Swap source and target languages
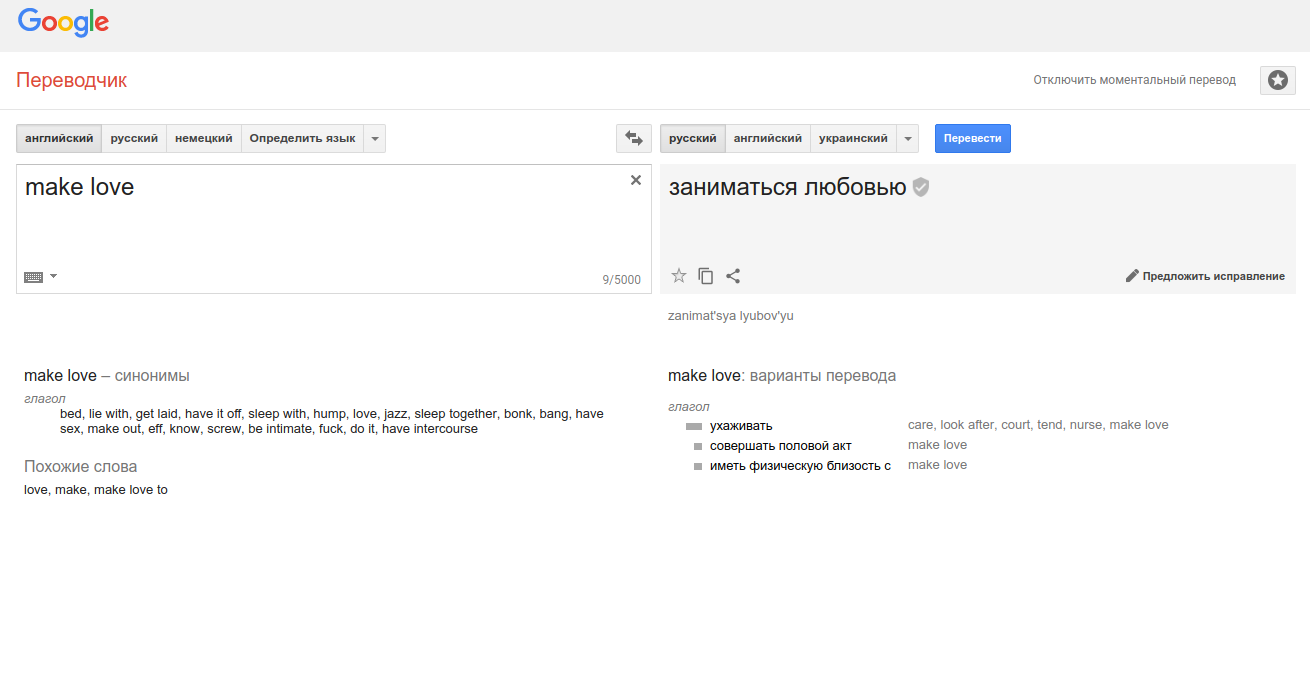The width and height of the screenshot is (1310, 679). 634,138
